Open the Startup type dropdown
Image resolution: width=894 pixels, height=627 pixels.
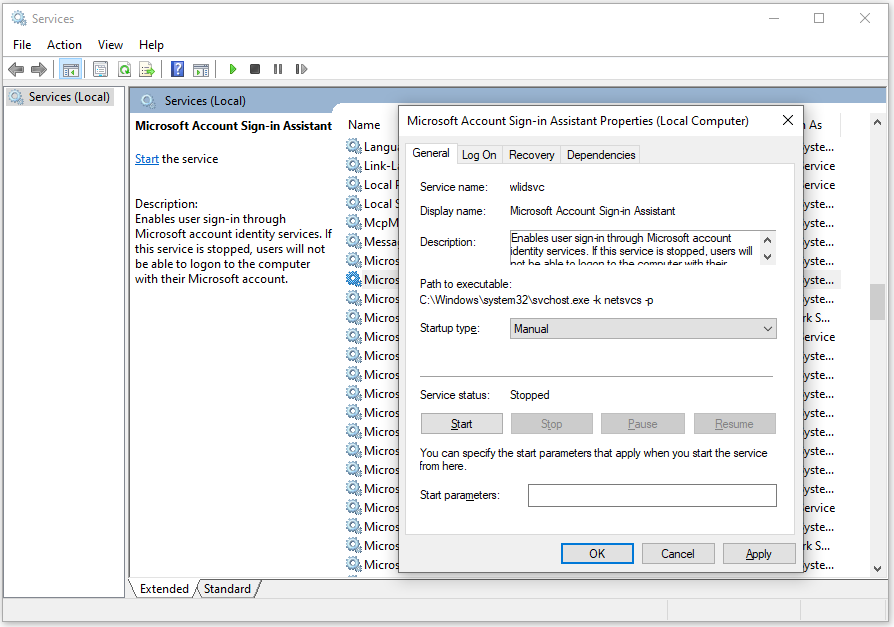tap(643, 329)
